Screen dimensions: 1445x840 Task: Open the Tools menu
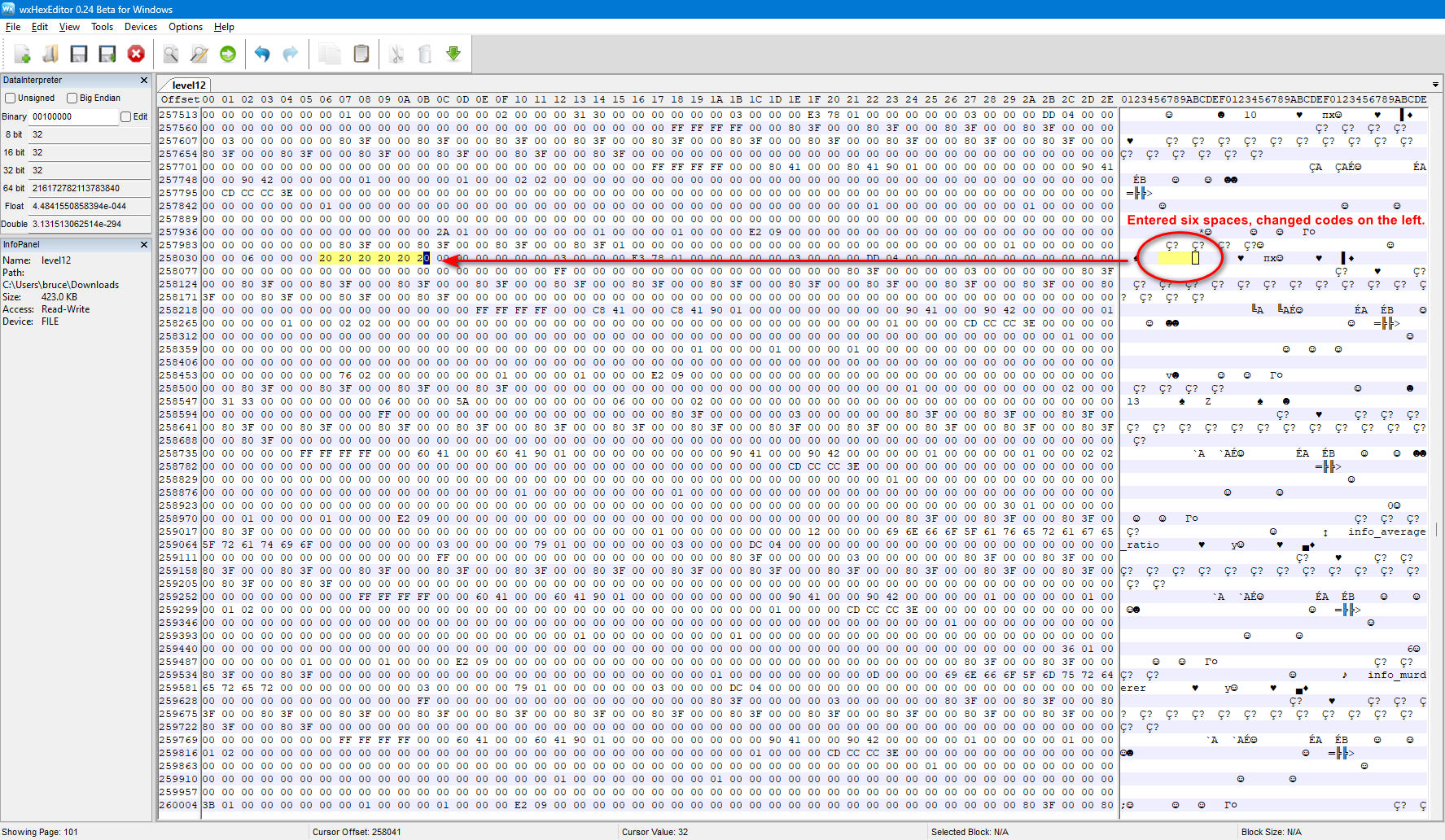tap(102, 27)
